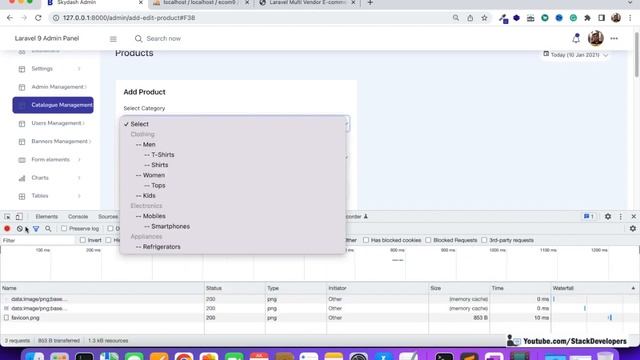Toggle device toolbar in DevTools
640x360 pixels.
pyautogui.click(x=19, y=217)
